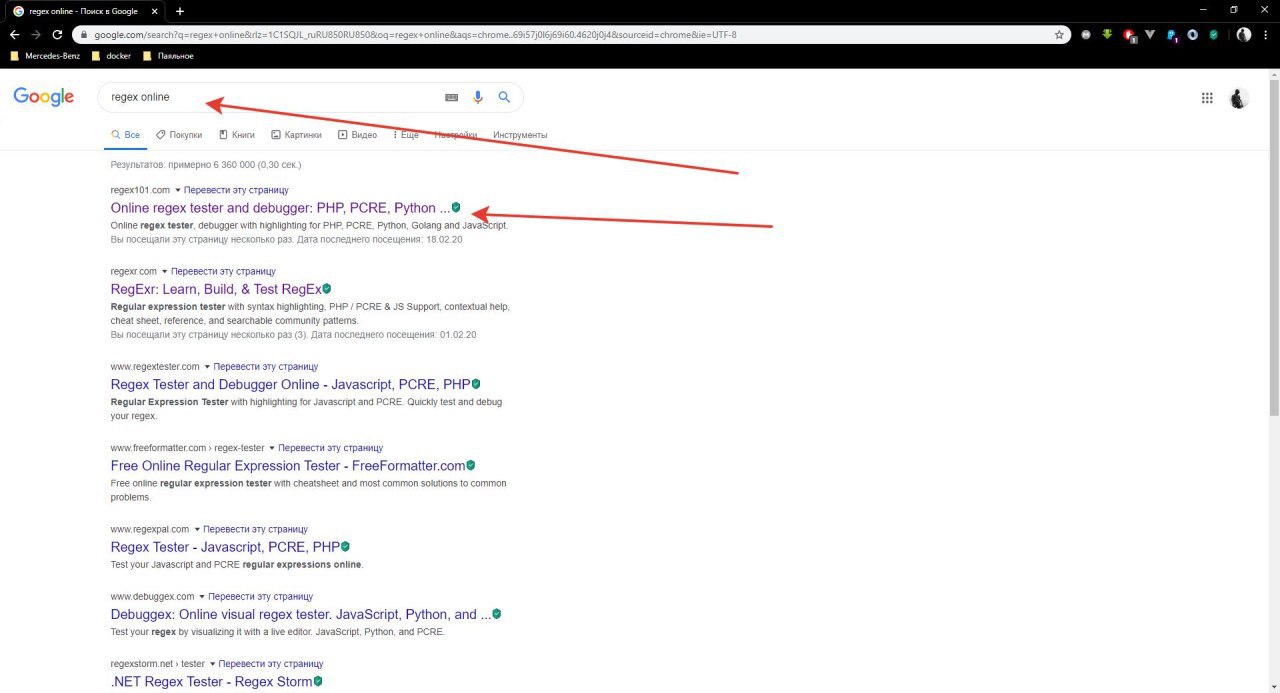The image size is (1280, 693).
Task: Open the on-screen keyboard in search box
Action: pyautogui.click(x=451, y=97)
